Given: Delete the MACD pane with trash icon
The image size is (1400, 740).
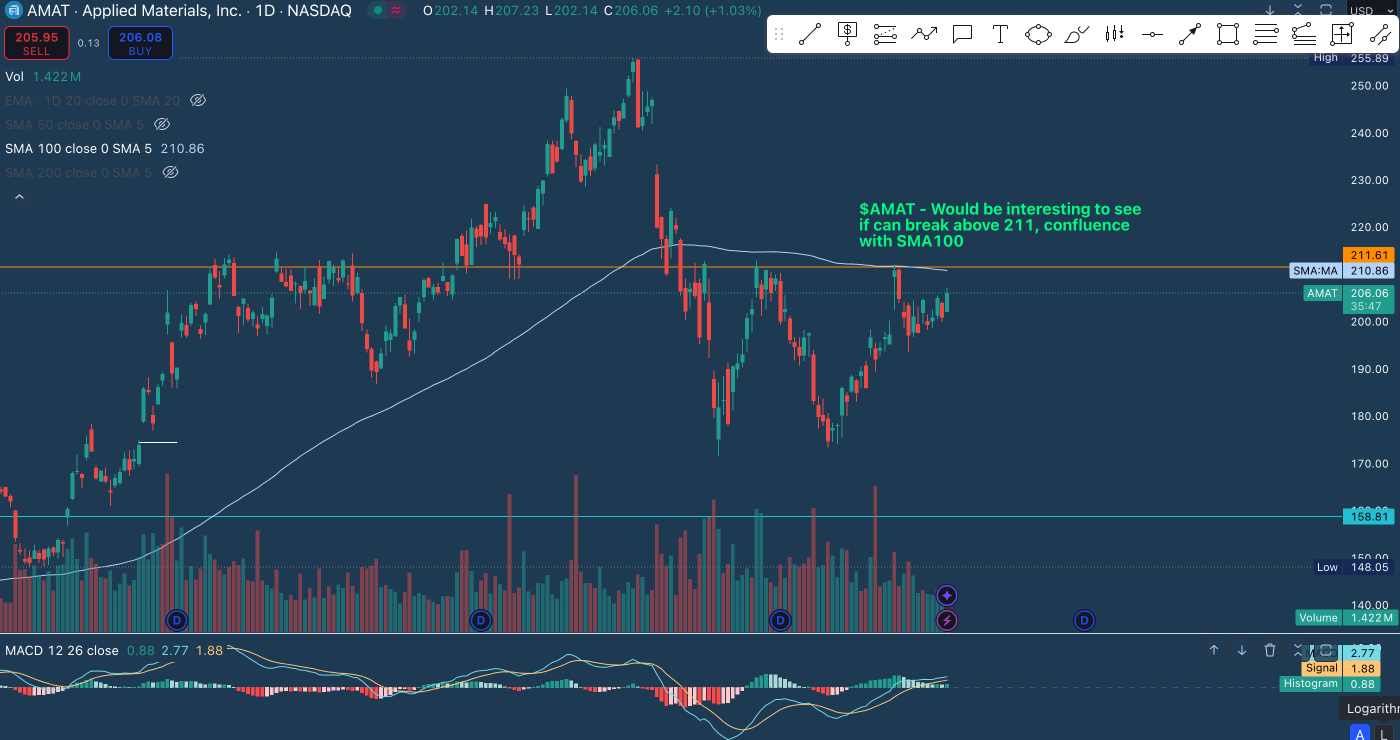Looking at the screenshot, I should coord(1270,650).
